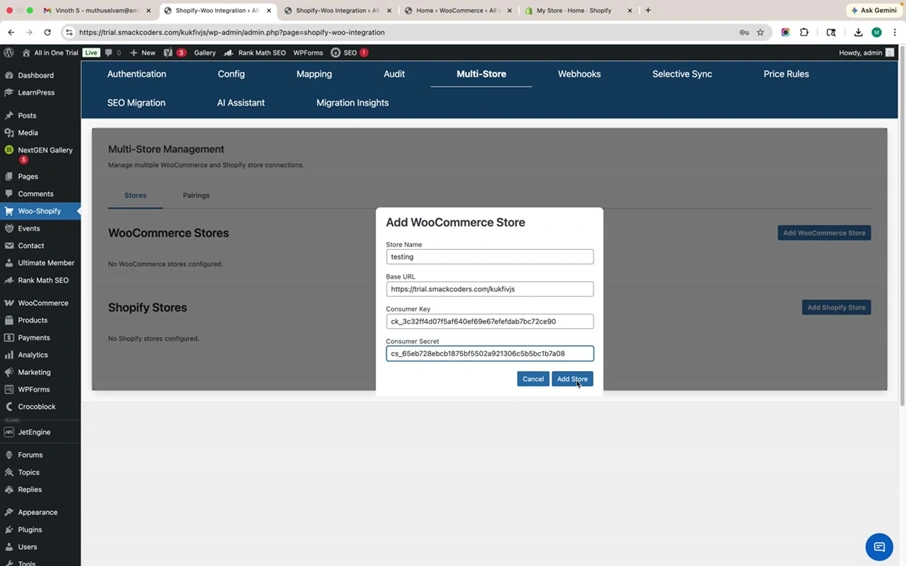Select the Stores sub-tab
The height and width of the screenshot is (566, 906).
(x=135, y=196)
